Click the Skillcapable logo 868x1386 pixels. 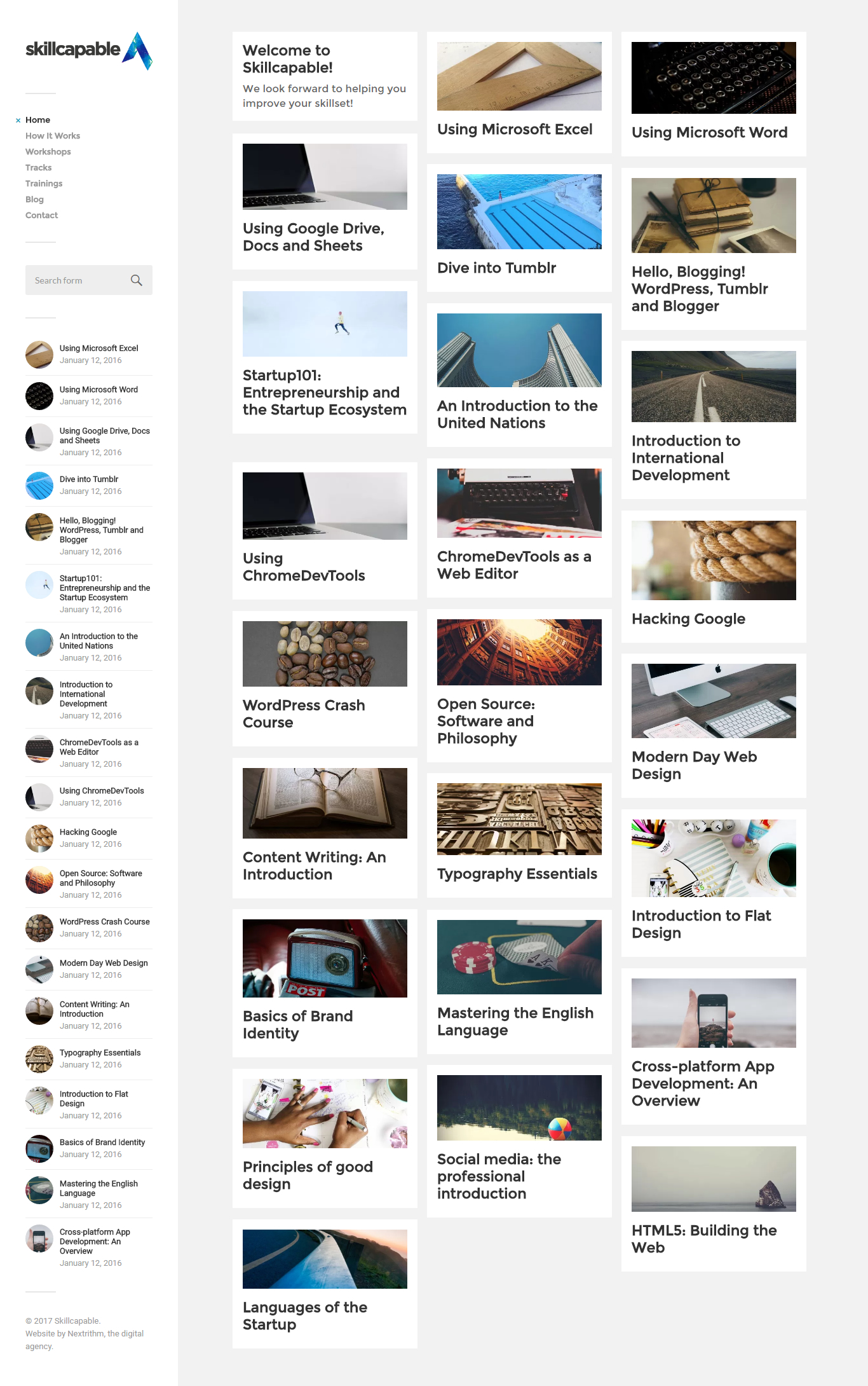point(89,50)
